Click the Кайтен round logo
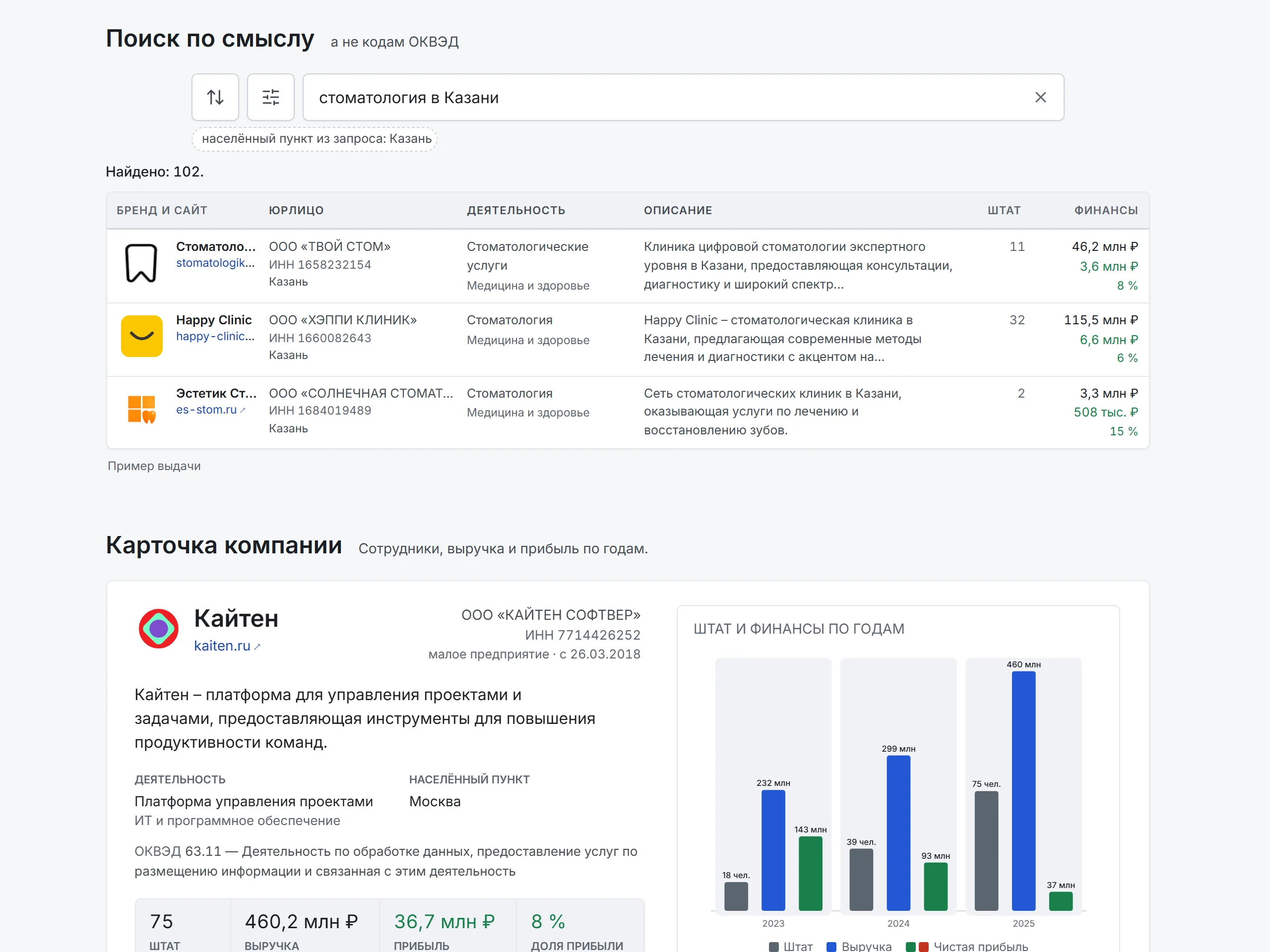 click(x=158, y=628)
